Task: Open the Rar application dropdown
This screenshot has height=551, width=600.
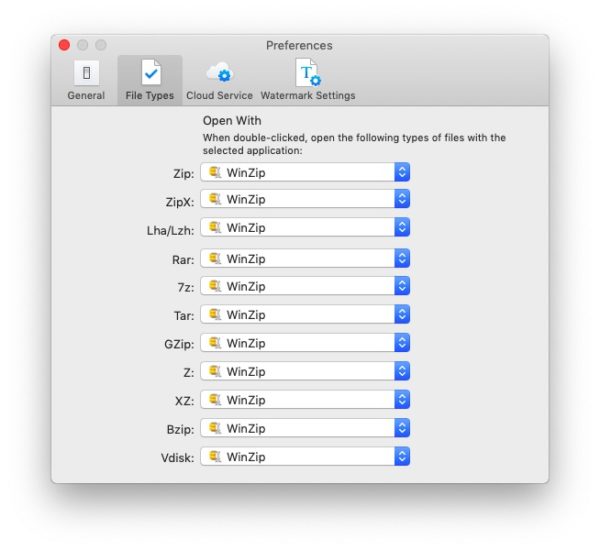Action: 305,258
